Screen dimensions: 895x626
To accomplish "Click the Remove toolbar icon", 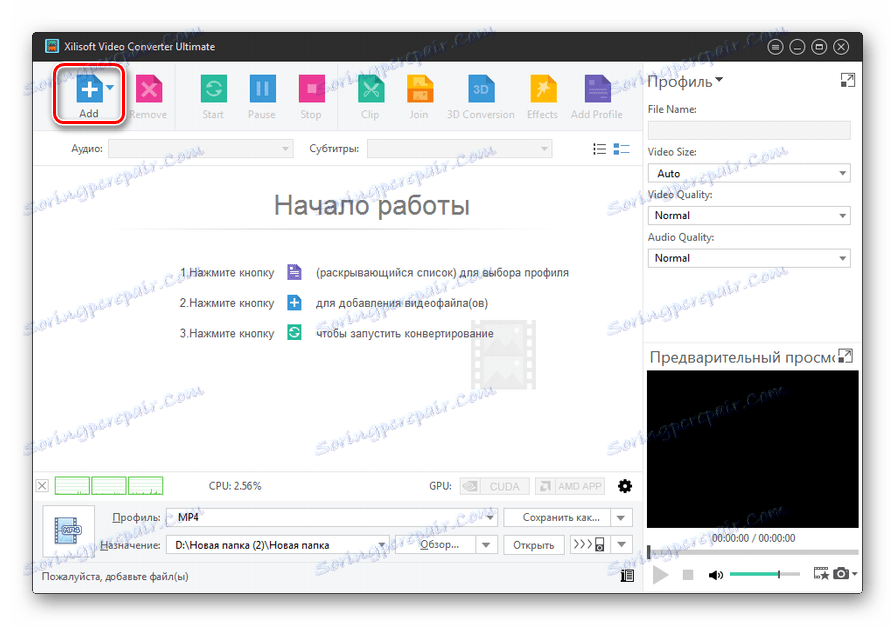I will pyautogui.click(x=149, y=89).
